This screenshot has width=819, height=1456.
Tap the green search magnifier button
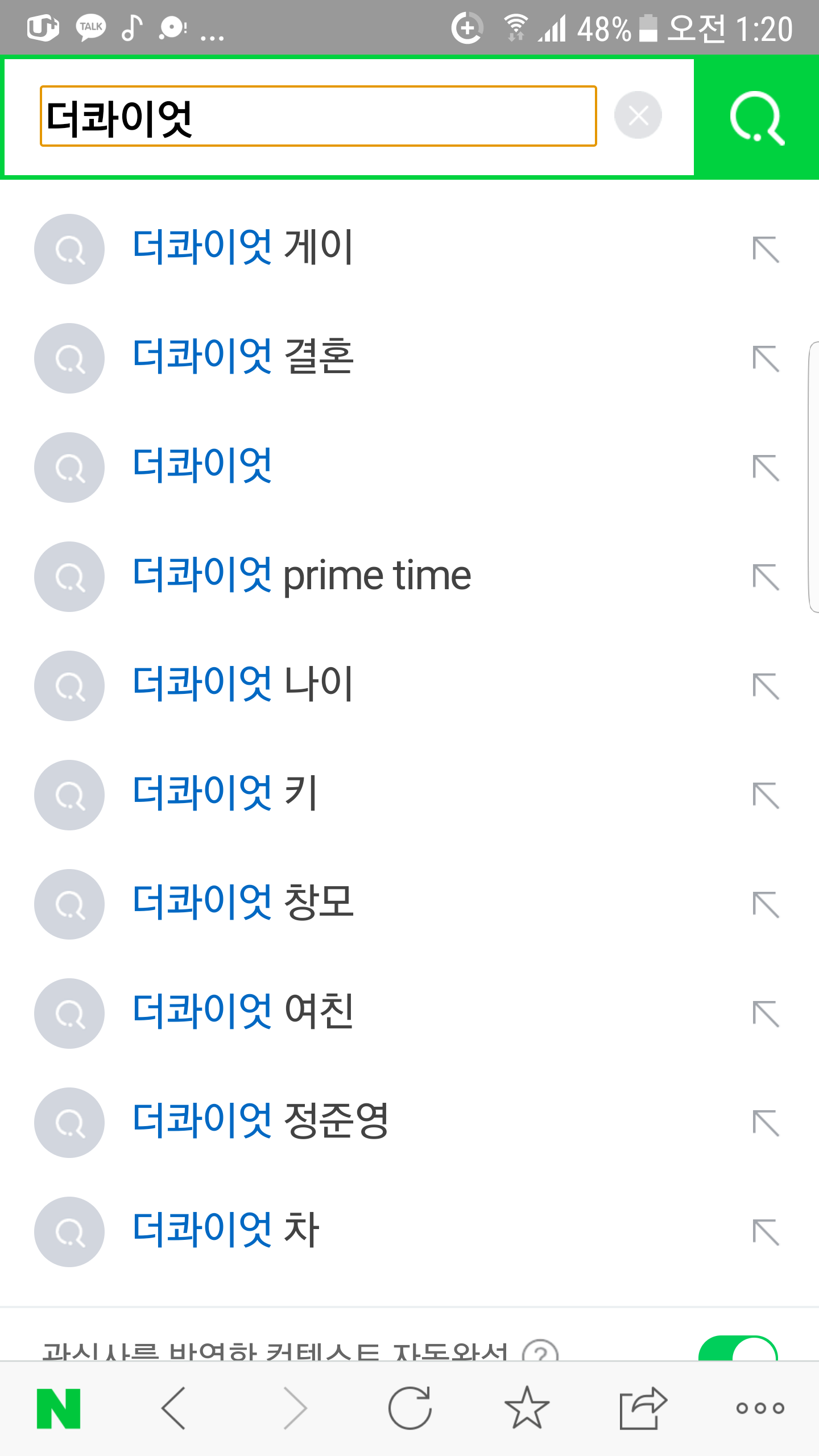[756, 118]
